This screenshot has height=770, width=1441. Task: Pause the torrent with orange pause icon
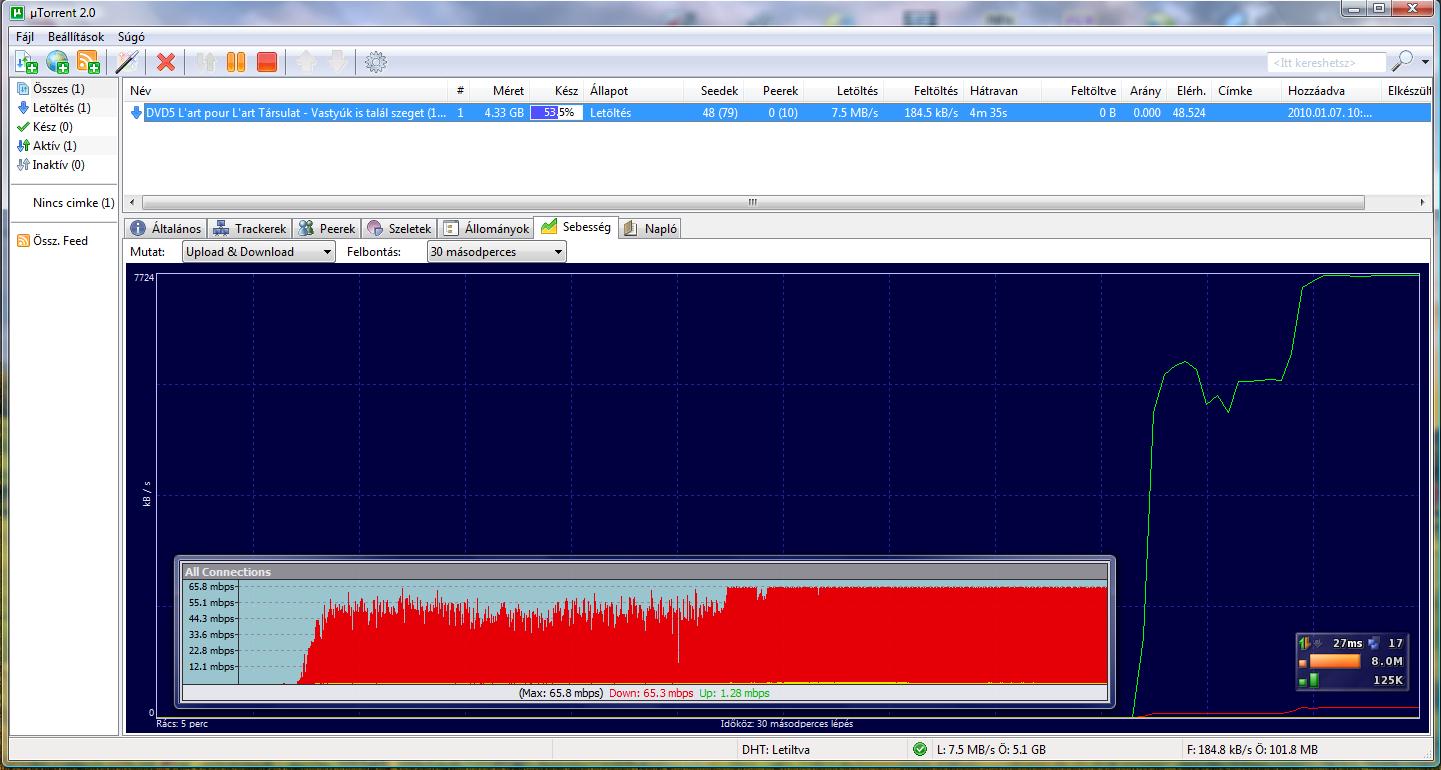tap(236, 62)
